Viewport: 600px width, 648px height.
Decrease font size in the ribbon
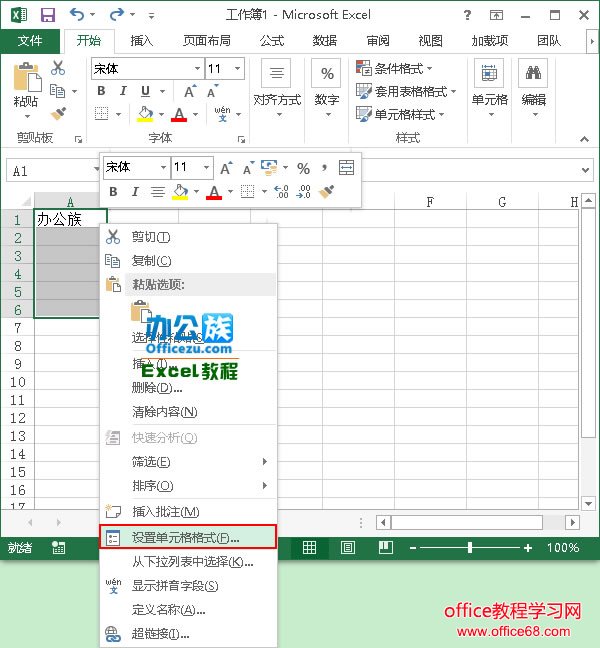click(213, 91)
